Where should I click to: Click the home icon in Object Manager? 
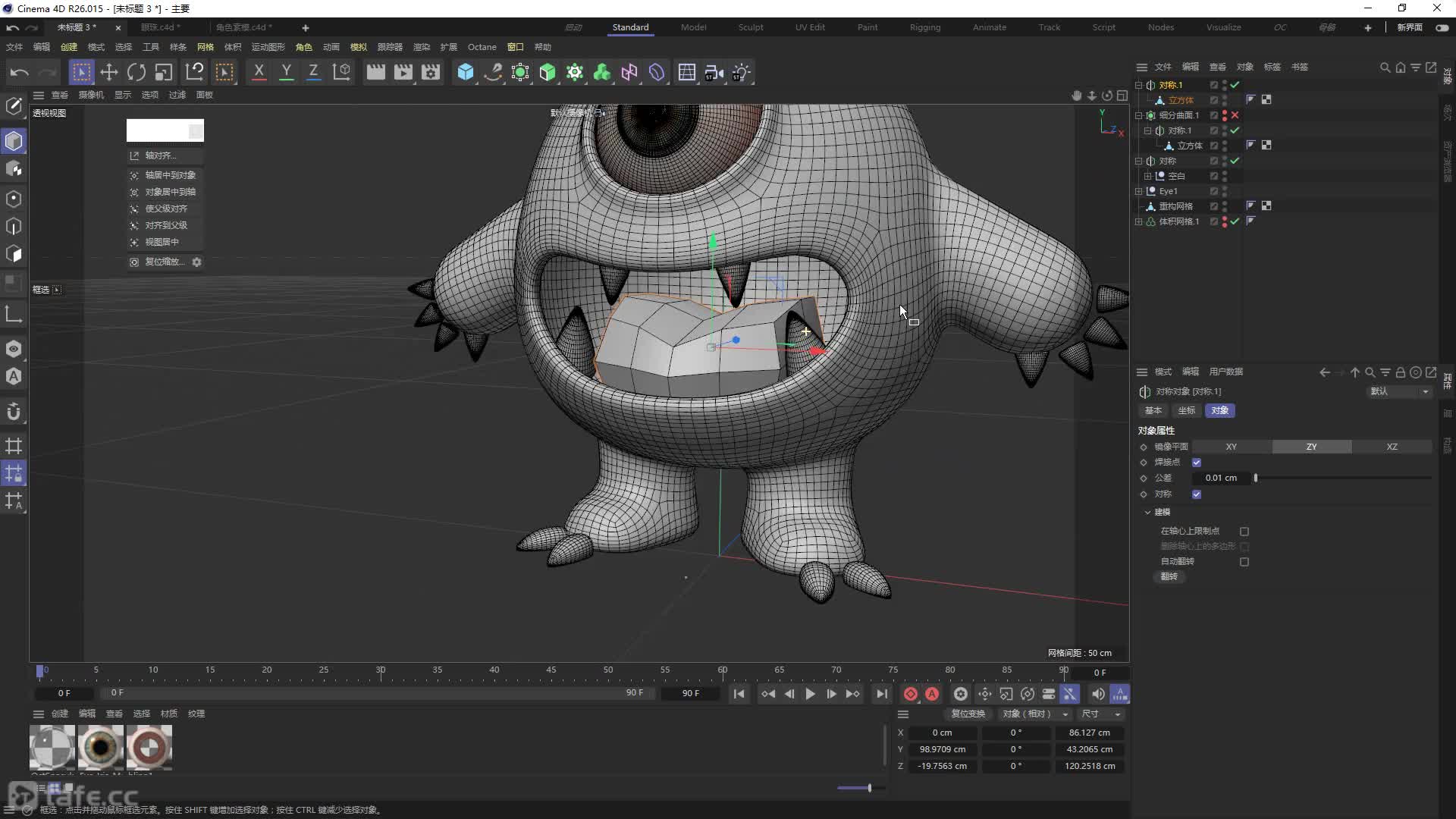1400,67
